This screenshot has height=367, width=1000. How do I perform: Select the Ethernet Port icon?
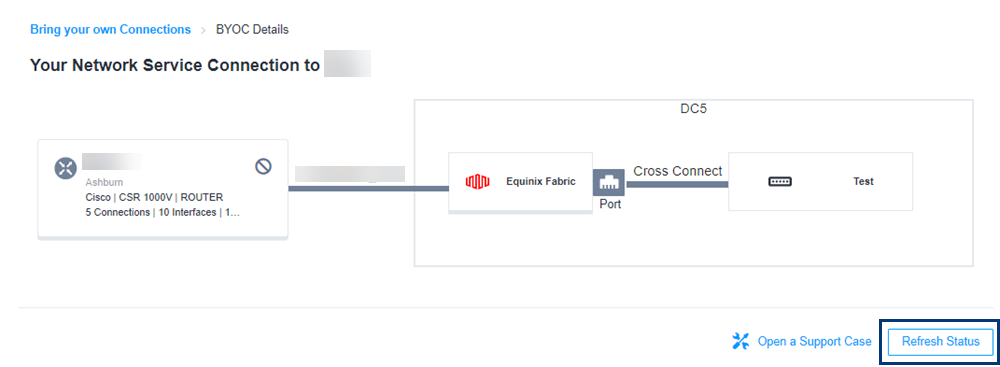click(x=609, y=183)
